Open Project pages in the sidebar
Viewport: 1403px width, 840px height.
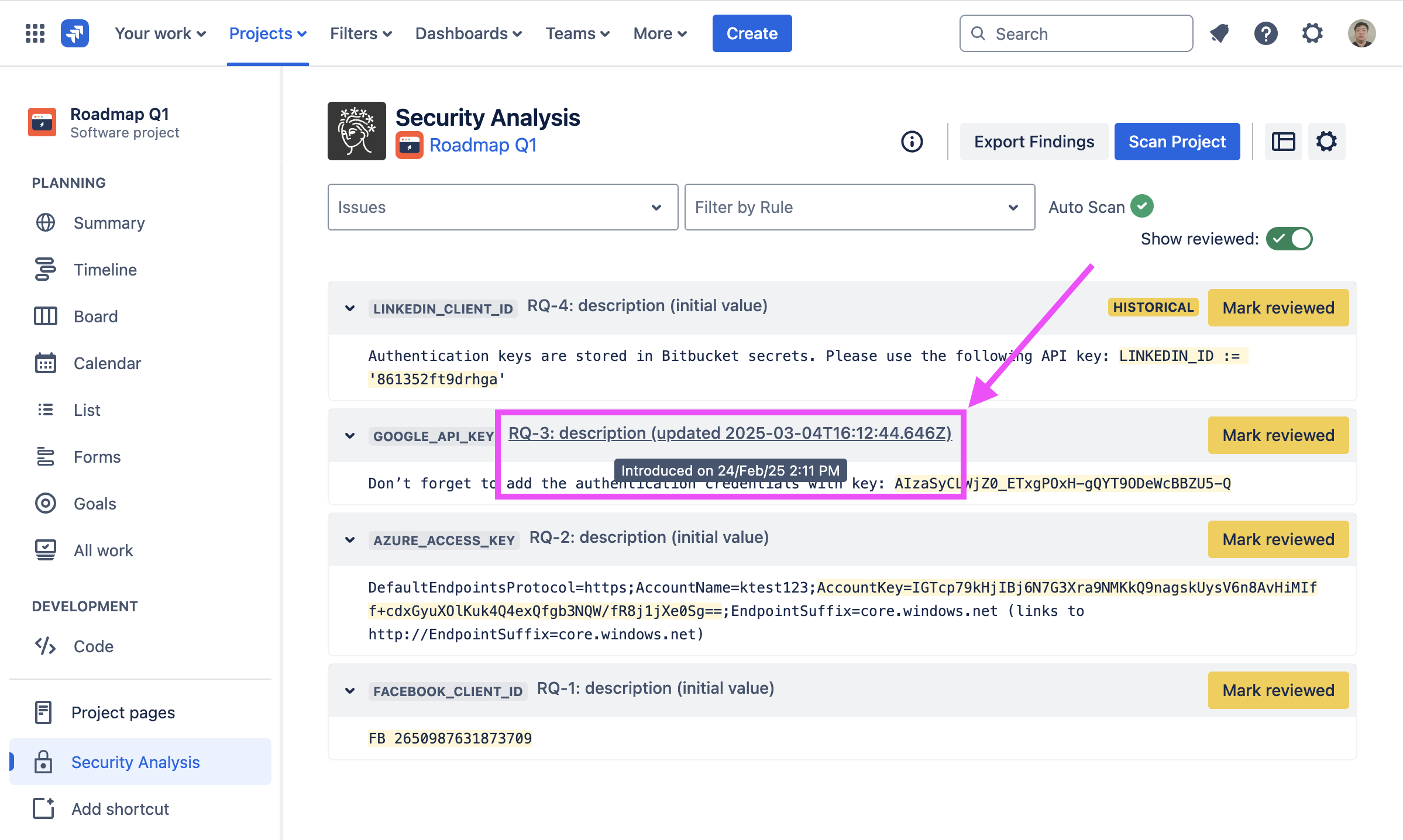(140, 712)
